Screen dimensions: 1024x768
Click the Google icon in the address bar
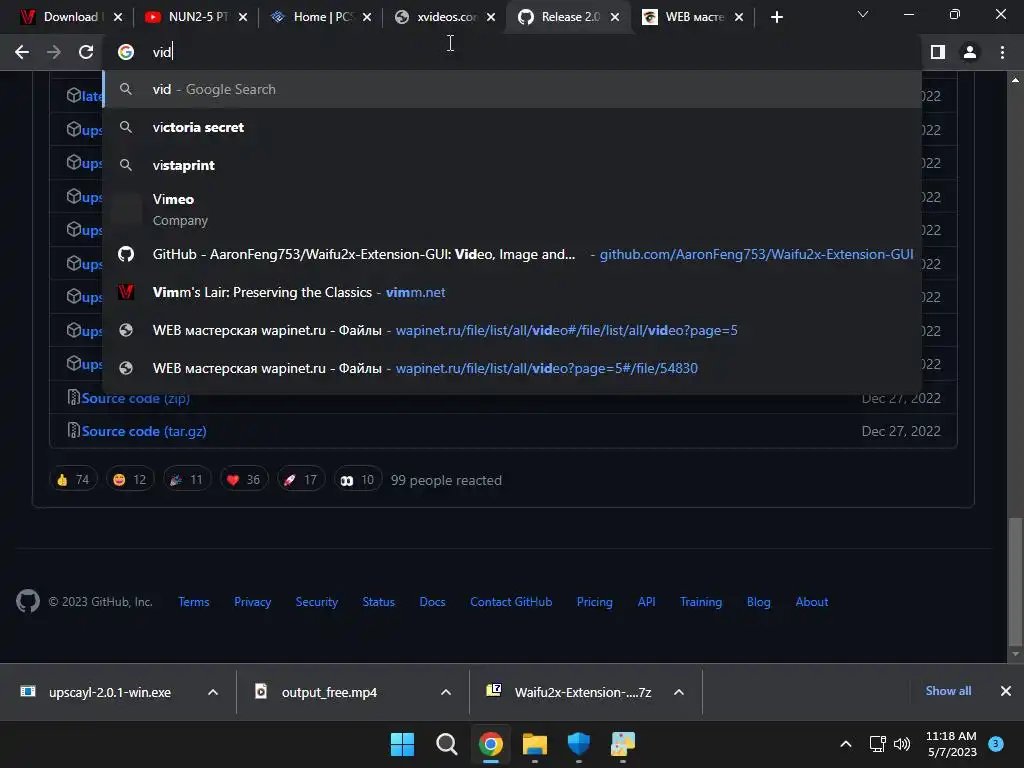(126, 52)
